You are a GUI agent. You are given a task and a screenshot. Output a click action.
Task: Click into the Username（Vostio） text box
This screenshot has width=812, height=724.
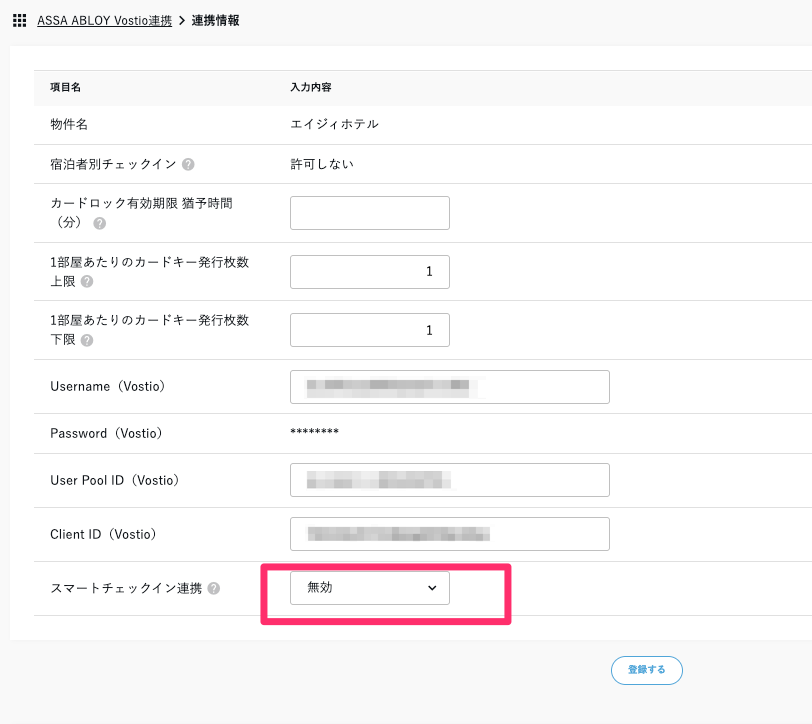coord(449,387)
